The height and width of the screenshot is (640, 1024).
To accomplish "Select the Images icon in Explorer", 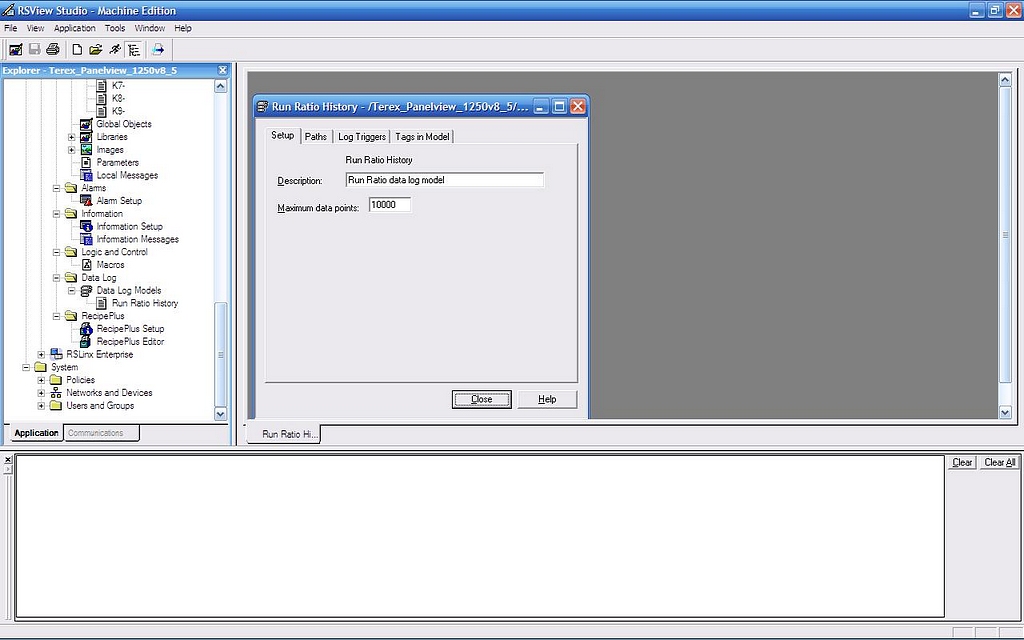I will pos(86,150).
